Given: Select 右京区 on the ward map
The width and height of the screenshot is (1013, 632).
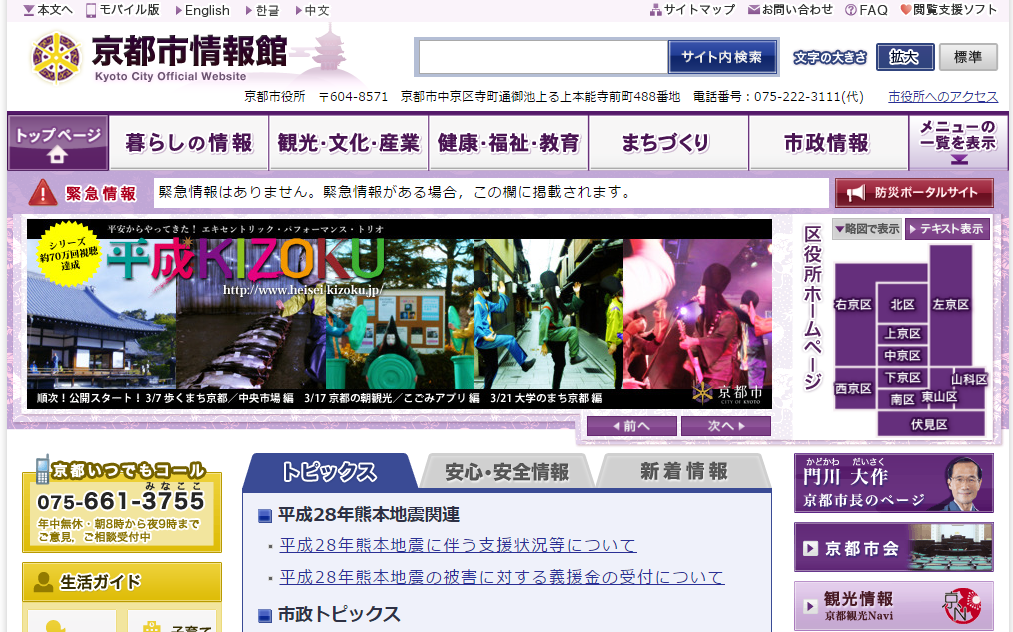Looking at the screenshot, I should [x=853, y=304].
